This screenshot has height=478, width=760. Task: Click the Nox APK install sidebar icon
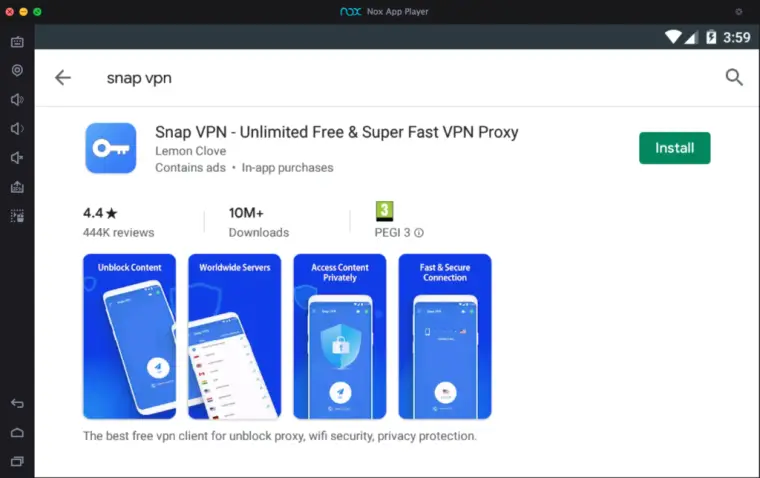(17, 187)
